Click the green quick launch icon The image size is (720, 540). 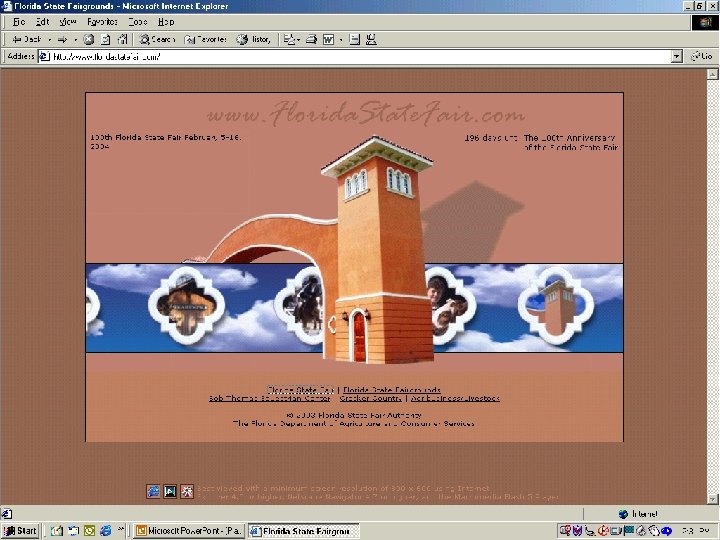(90, 531)
